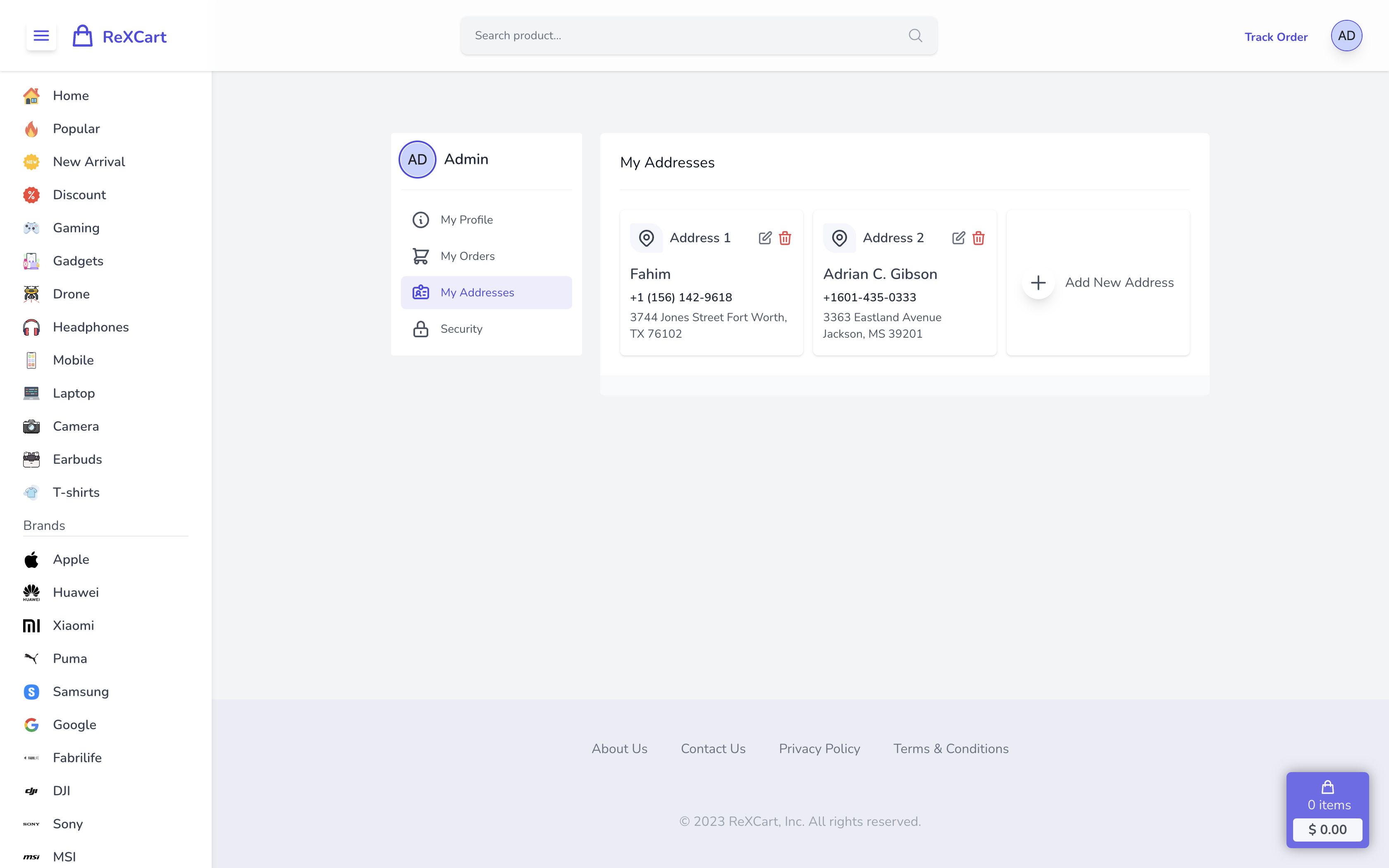Edit Address 1 with pencil icon
The height and width of the screenshot is (868, 1389).
765,238
